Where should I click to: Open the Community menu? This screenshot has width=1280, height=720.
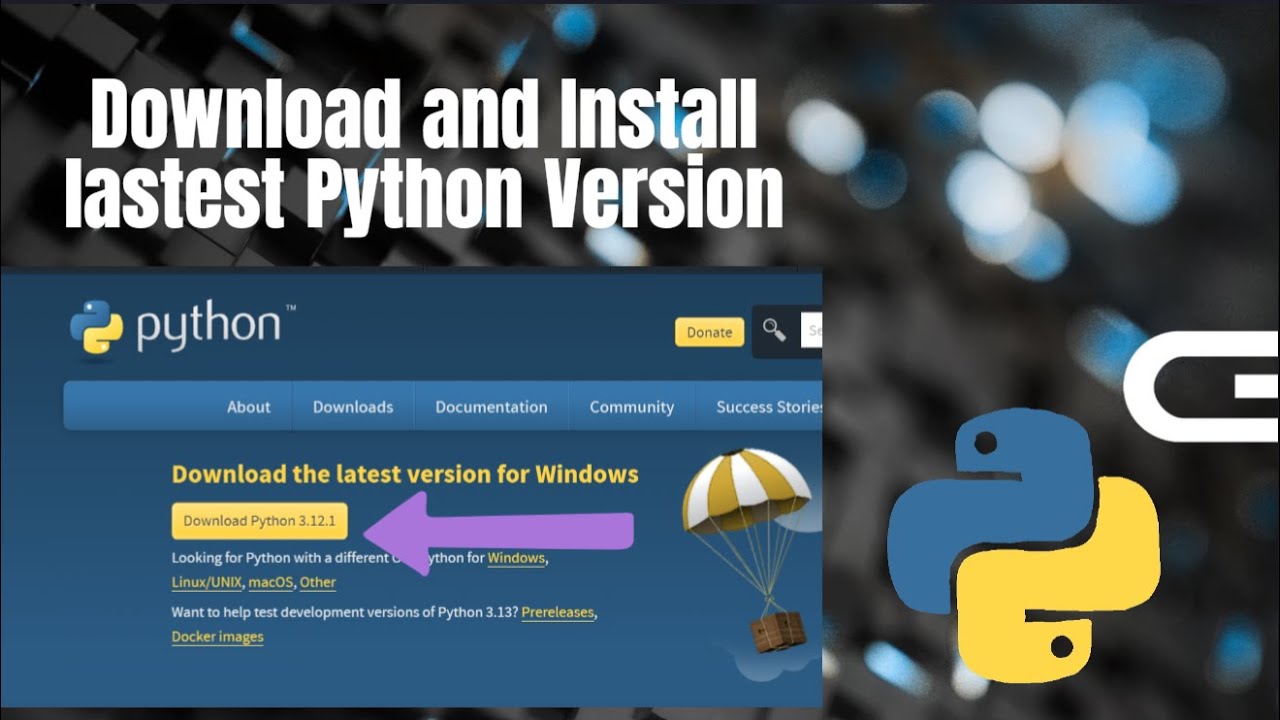(631, 406)
